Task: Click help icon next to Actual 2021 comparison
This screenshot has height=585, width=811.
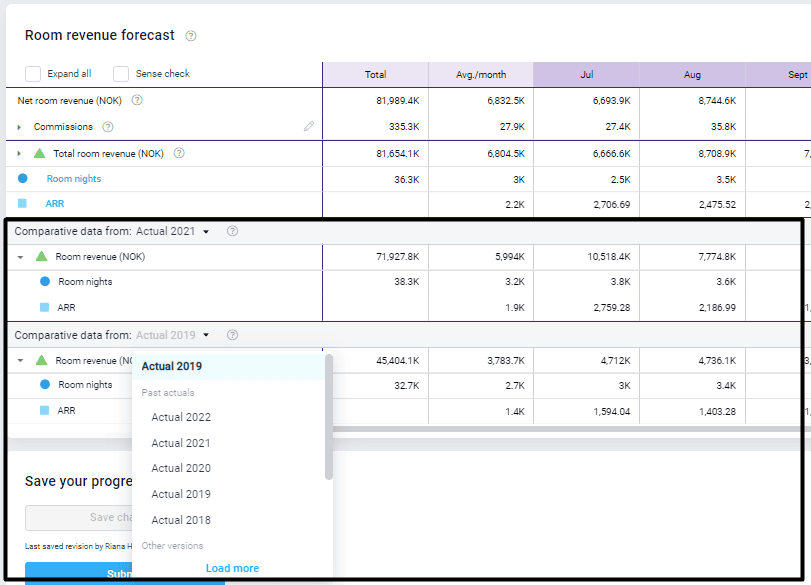Action: click(x=232, y=231)
